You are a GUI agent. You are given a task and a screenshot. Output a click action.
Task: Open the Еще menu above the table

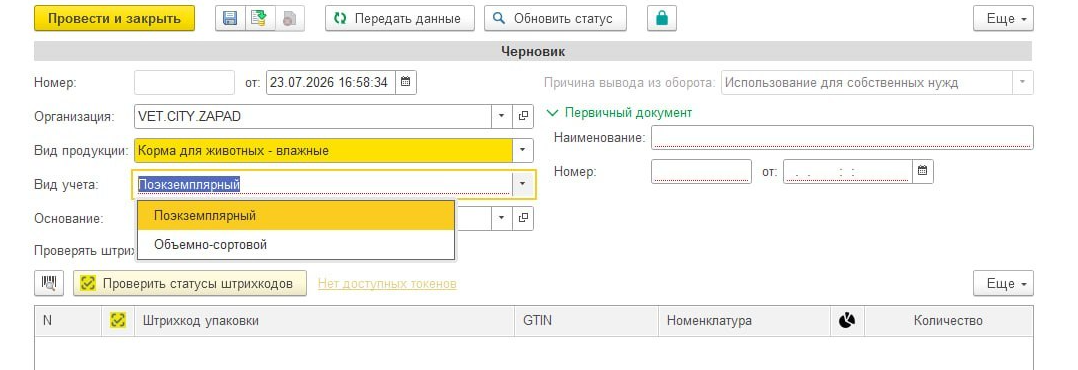click(1003, 283)
